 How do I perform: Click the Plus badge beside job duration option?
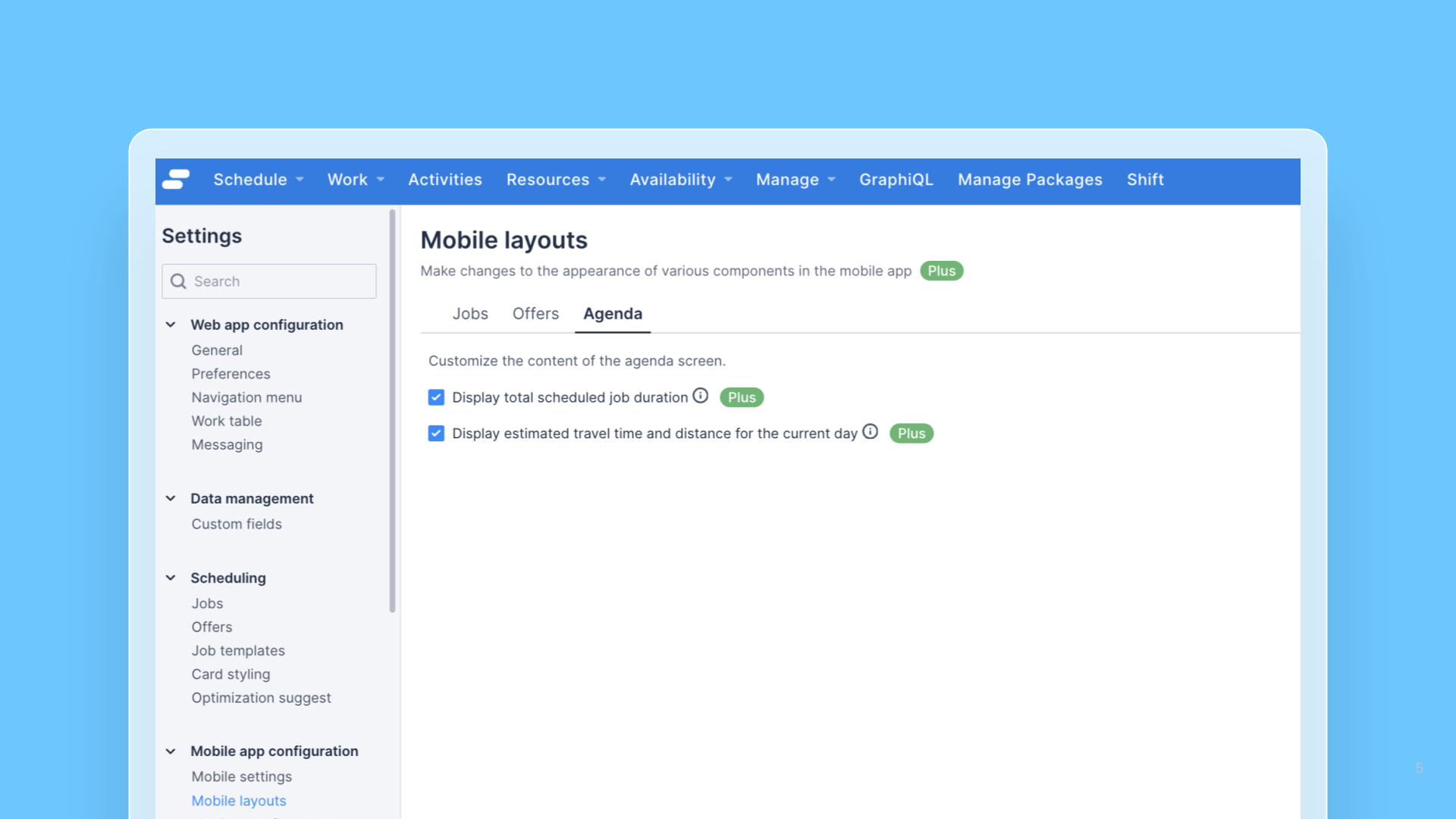click(742, 397)
